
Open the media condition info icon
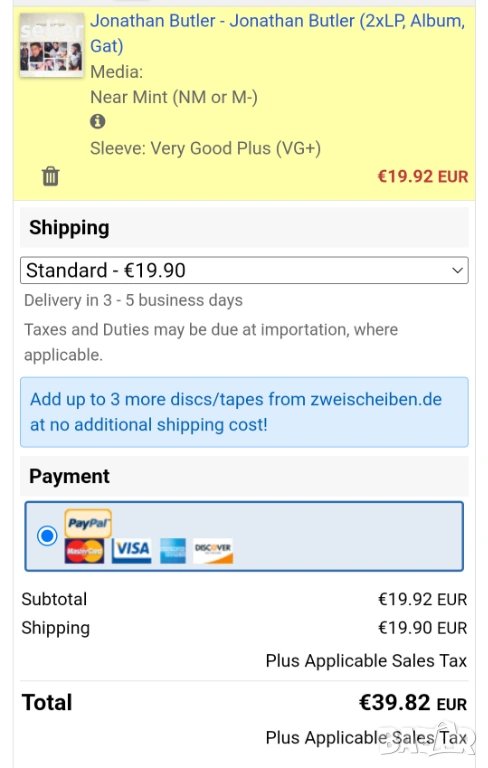(98, 121)
